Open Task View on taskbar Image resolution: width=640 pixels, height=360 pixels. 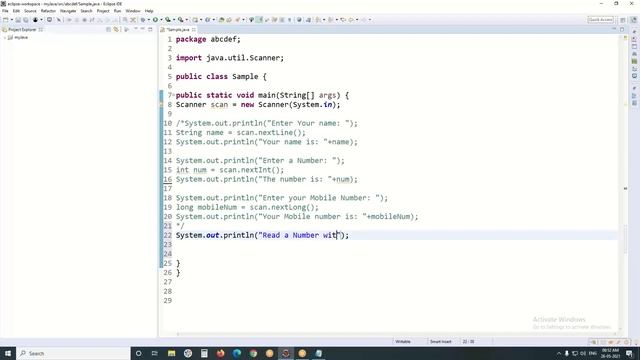(155, 353)
